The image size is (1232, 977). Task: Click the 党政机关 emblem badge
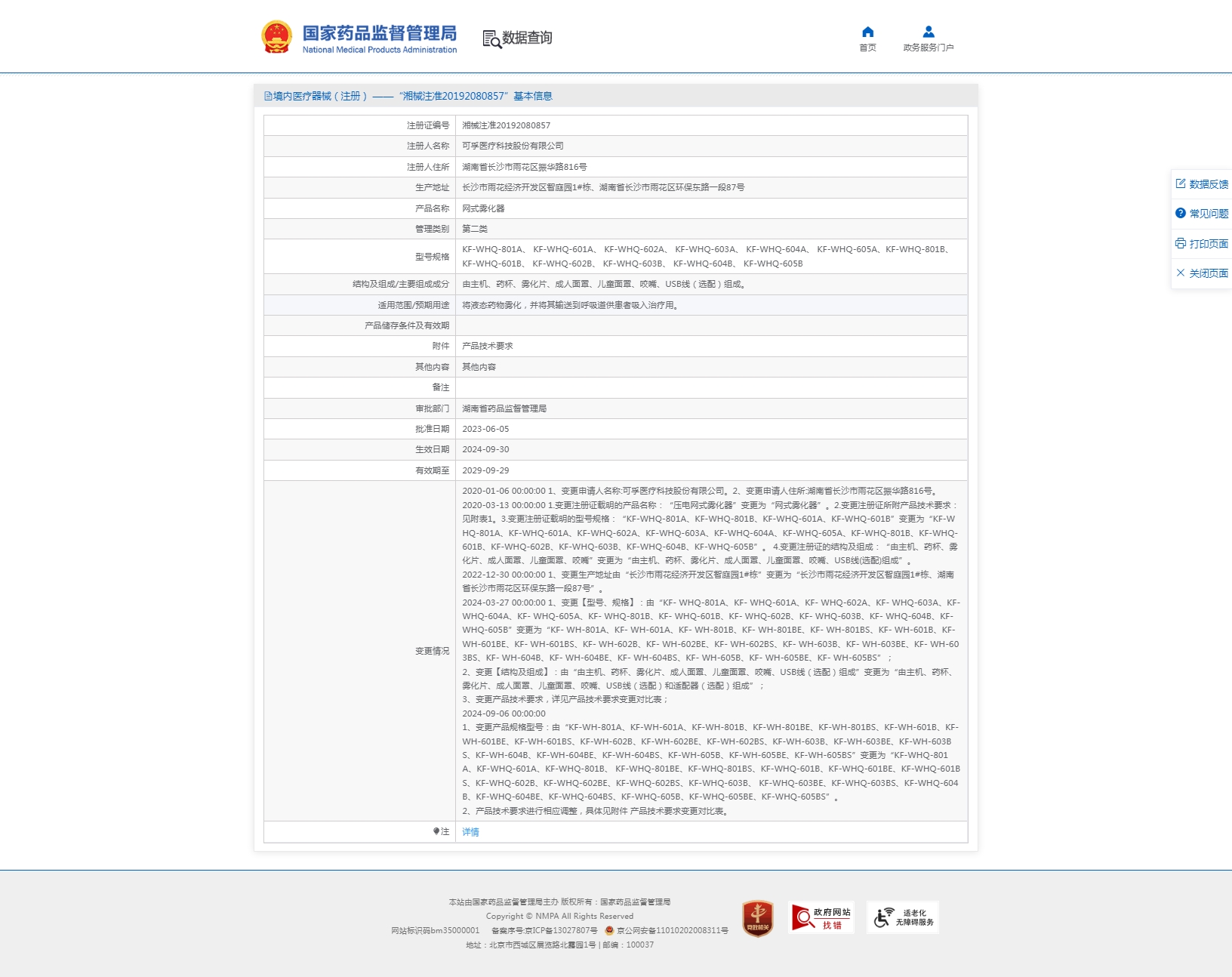click(757, 917)
